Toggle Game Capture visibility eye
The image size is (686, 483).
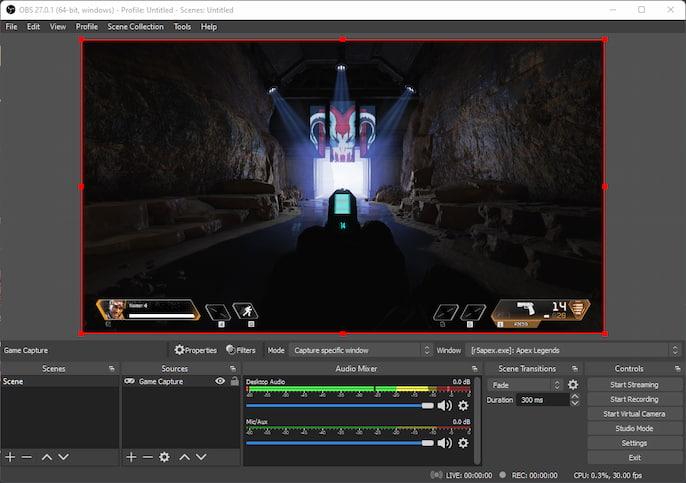(220, 381)
